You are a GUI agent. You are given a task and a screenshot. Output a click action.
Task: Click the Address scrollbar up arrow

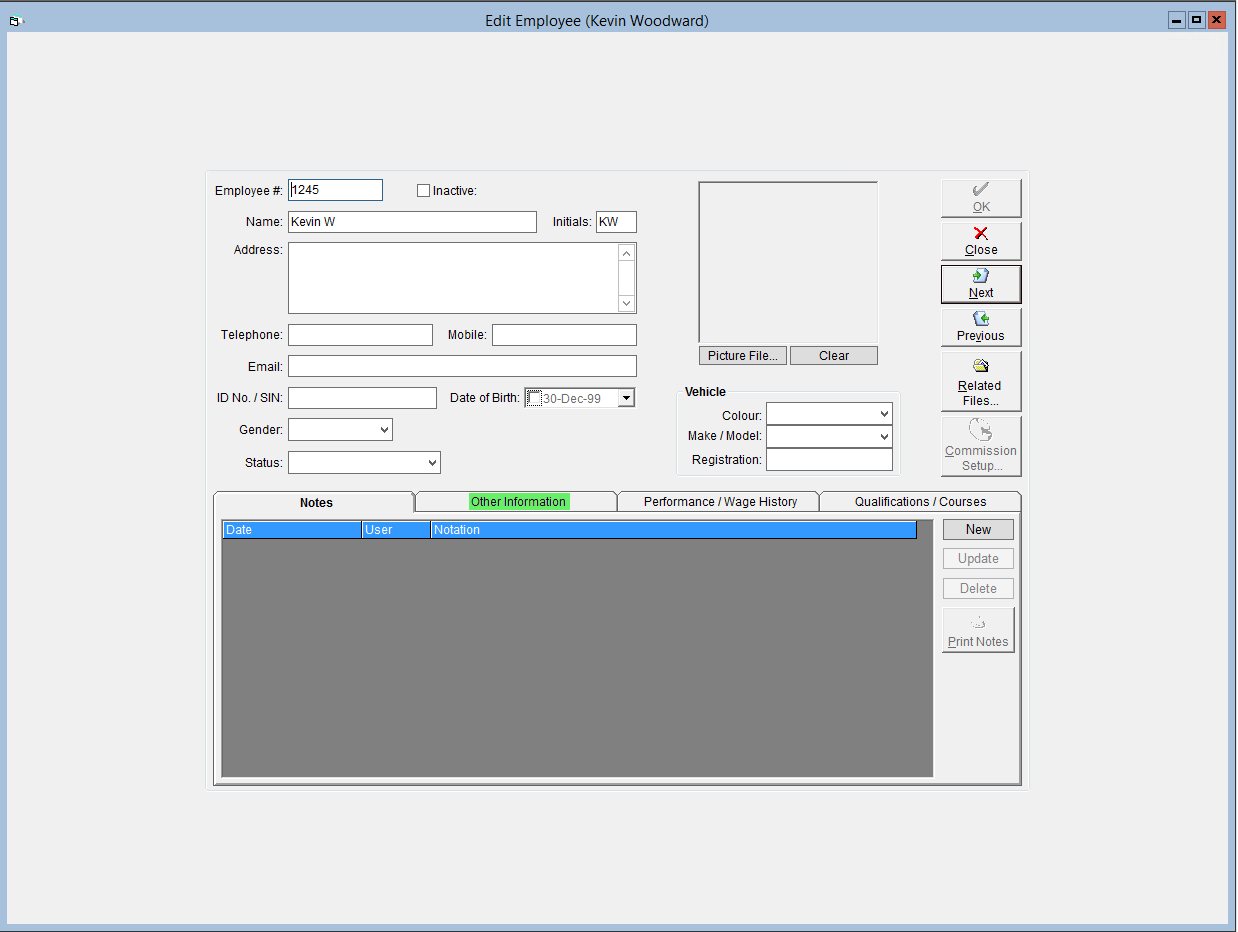pyautogui.click(x=627, y=253)
